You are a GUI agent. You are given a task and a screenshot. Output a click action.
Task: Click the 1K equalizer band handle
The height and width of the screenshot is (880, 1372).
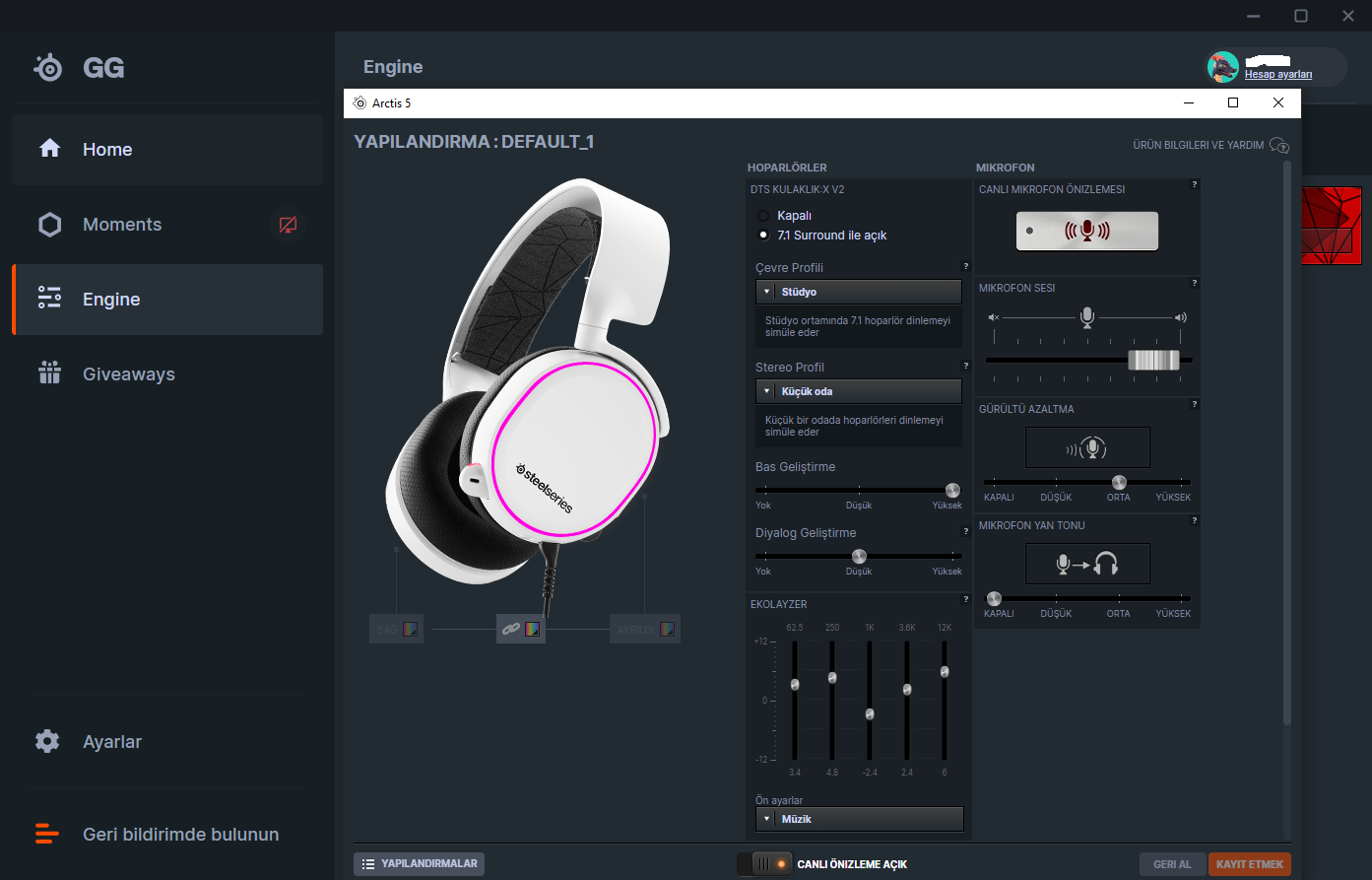click(870, 713)
